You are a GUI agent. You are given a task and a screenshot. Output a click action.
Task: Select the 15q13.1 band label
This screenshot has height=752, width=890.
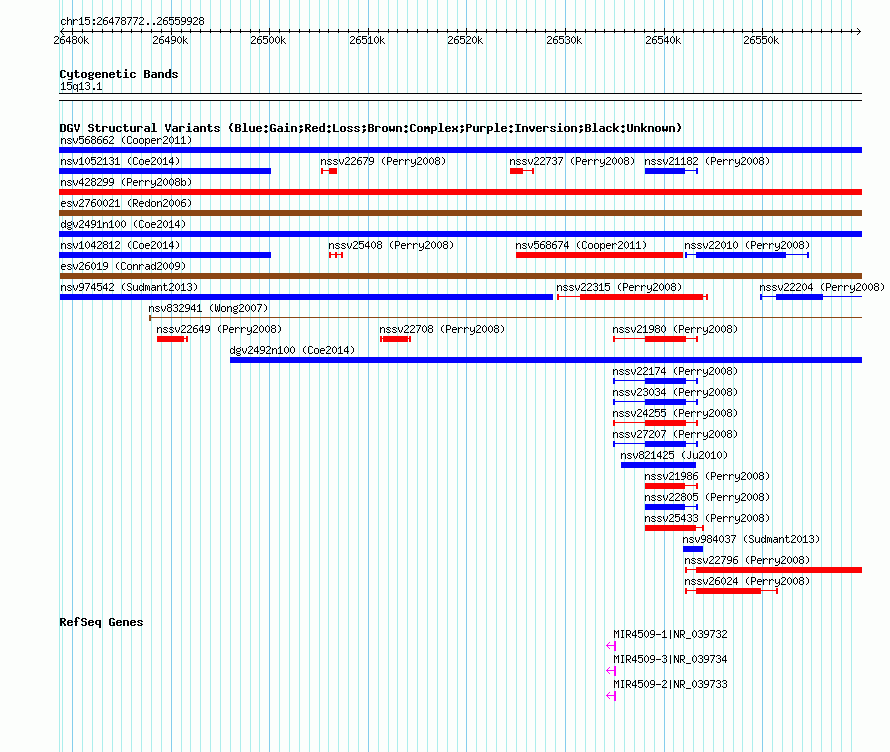pyautogui.click(x=81, y=86)
